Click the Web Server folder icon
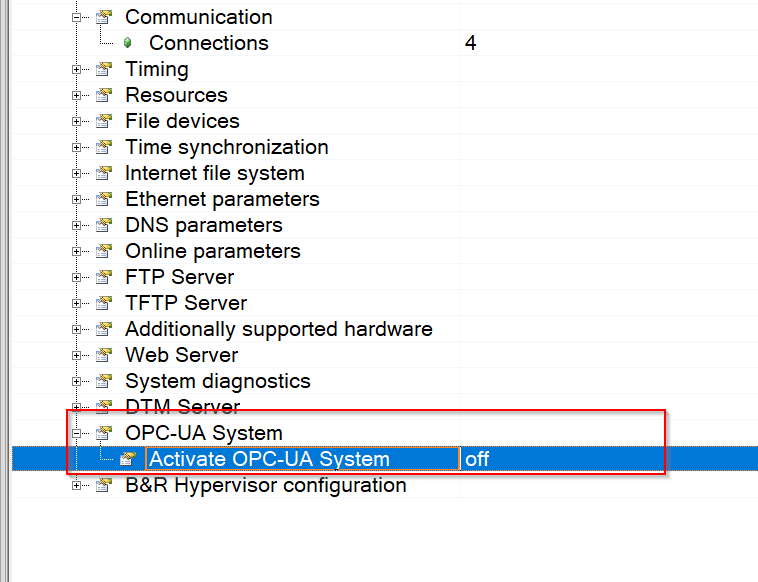The image size is (758, 582). tap(104, 355)
